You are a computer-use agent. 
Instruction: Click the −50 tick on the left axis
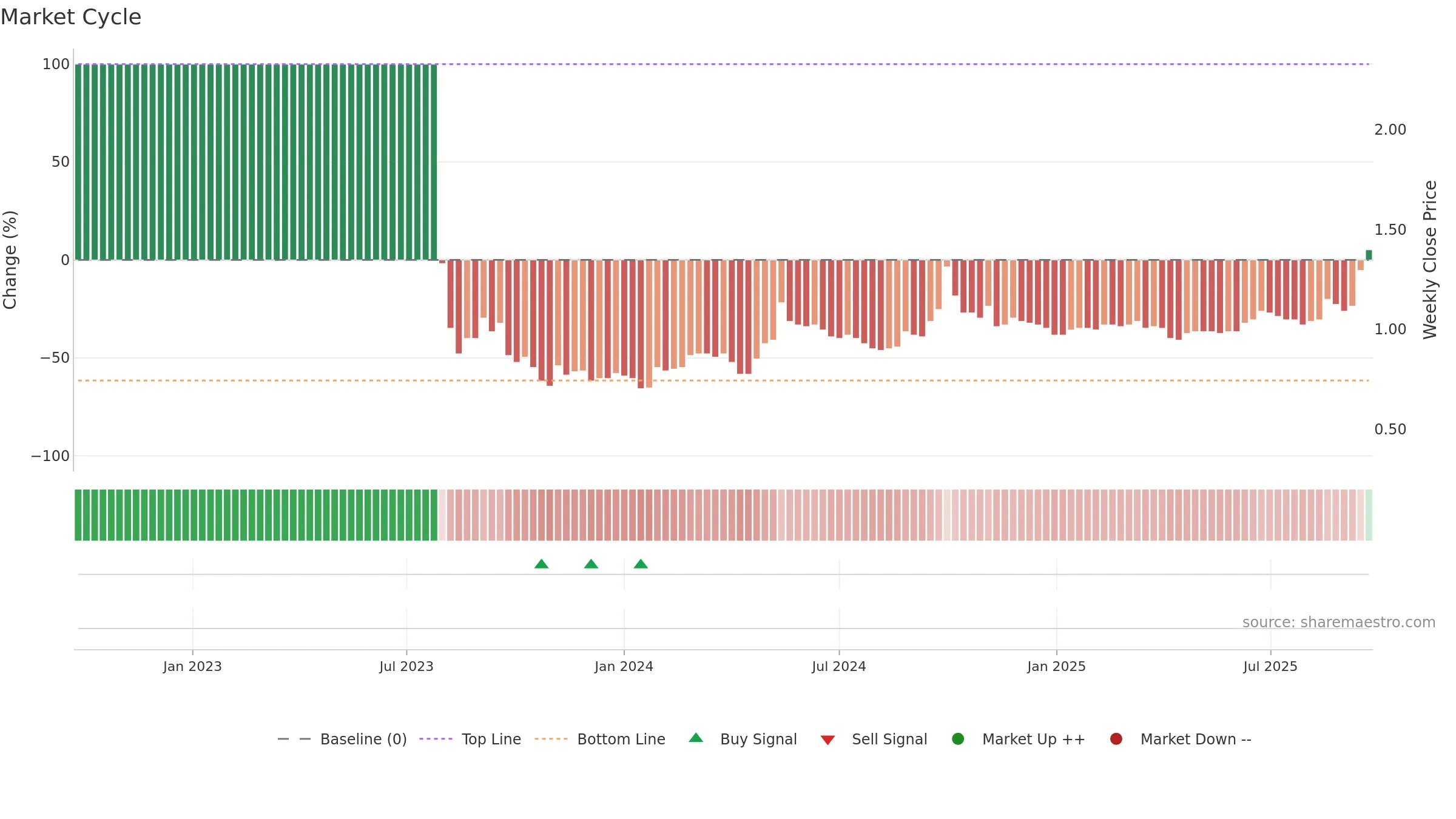[55, 358]
